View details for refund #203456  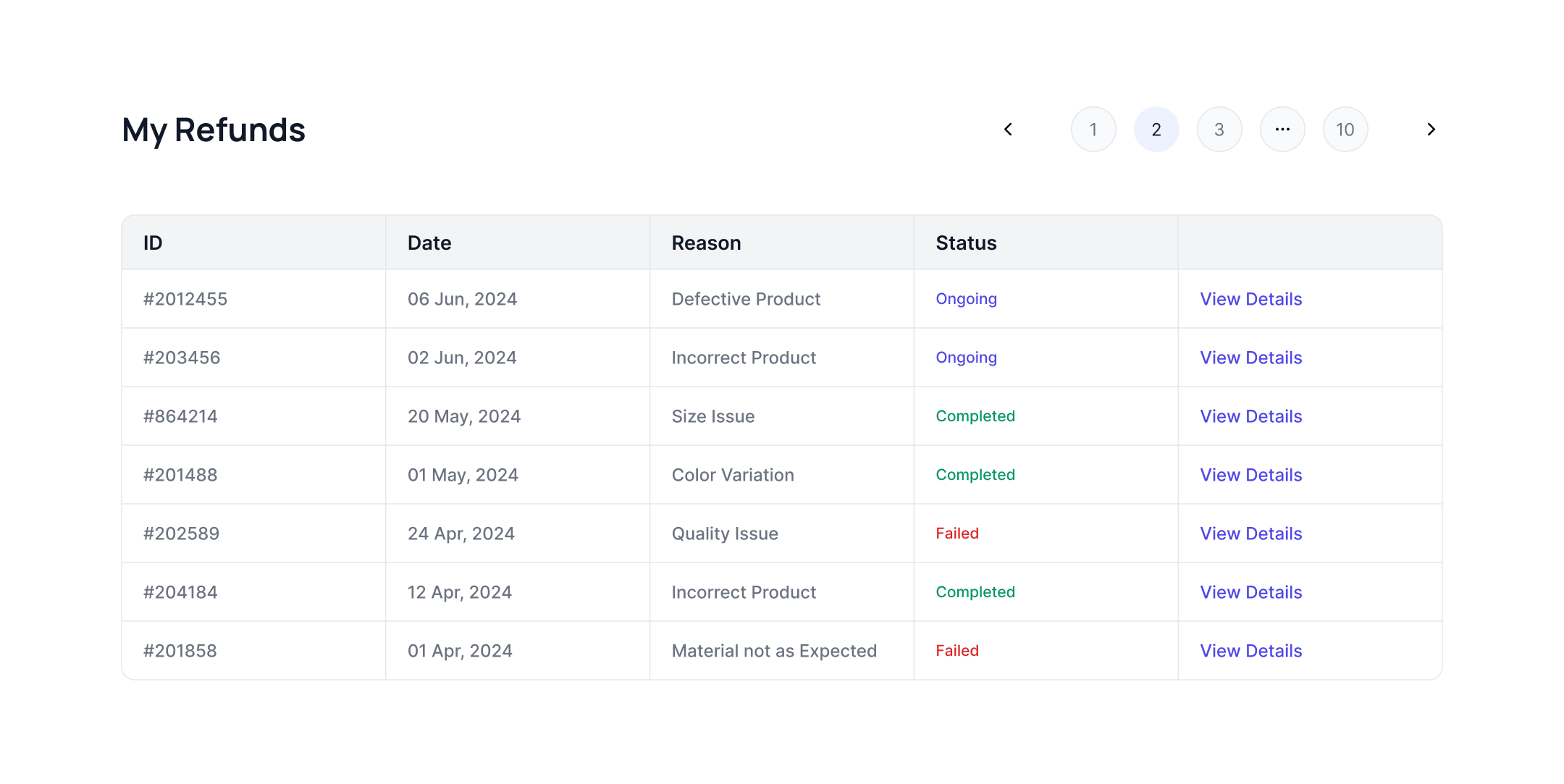(x=1250, y=358)
